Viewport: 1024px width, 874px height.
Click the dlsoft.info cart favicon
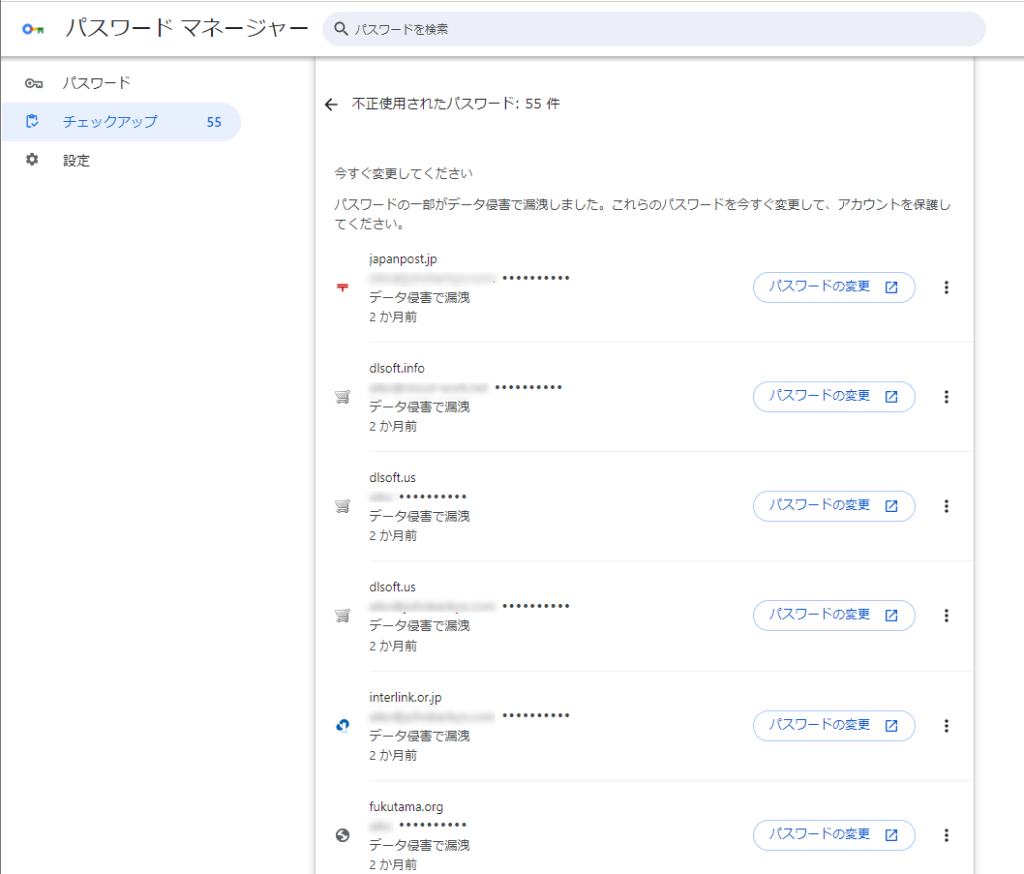point(343,397)
